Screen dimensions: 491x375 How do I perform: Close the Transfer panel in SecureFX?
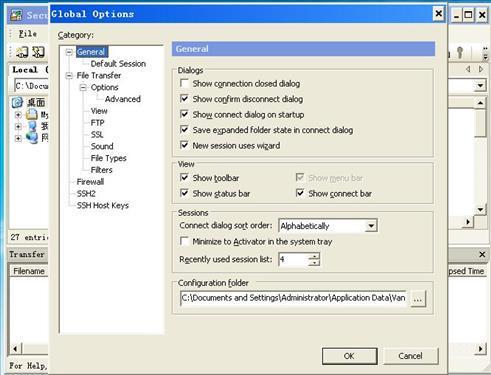pyautogui.click(x=482, y=254)
